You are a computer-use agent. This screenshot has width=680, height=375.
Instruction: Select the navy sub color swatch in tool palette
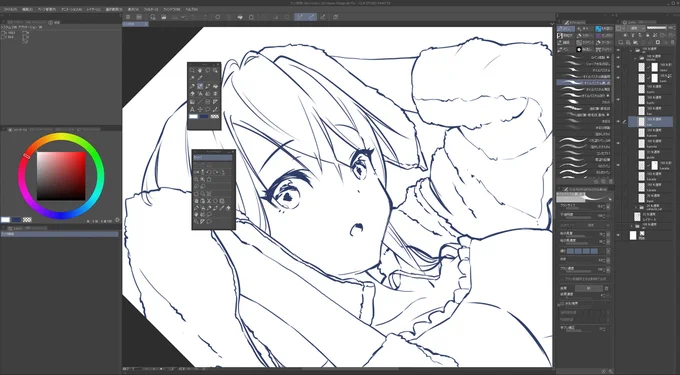coord(204,116)
